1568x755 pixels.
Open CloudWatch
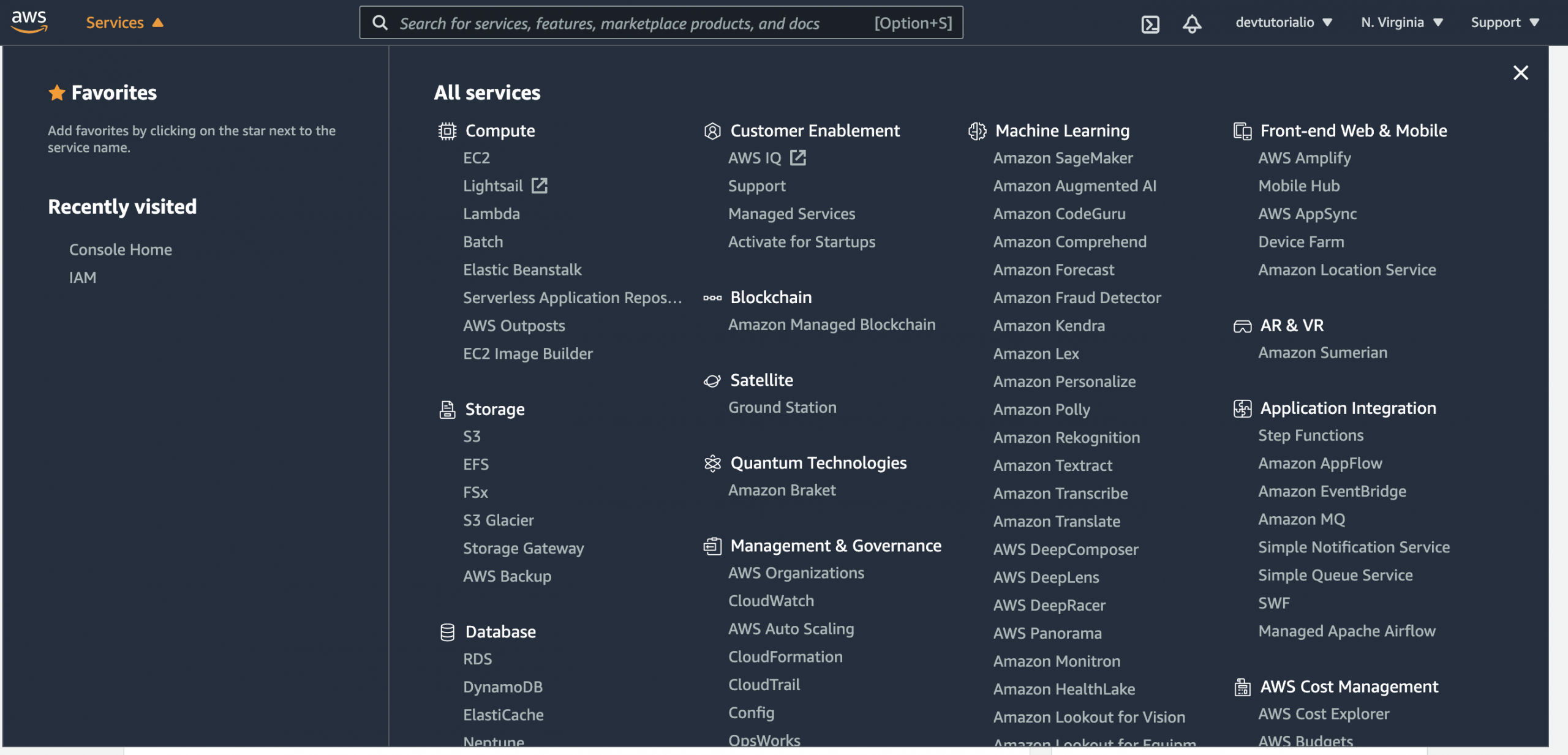click(771, 601)
